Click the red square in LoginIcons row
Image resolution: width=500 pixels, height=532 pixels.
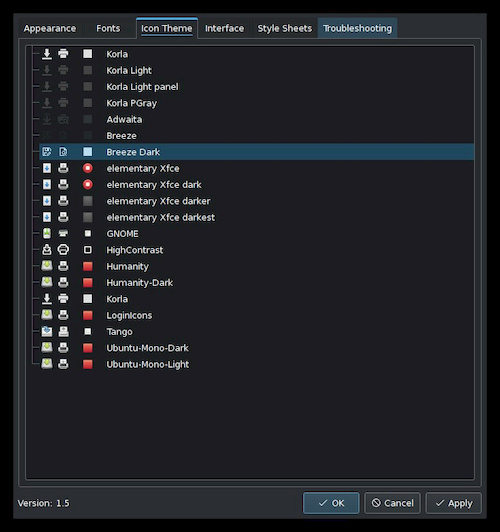tap(88, 315)
